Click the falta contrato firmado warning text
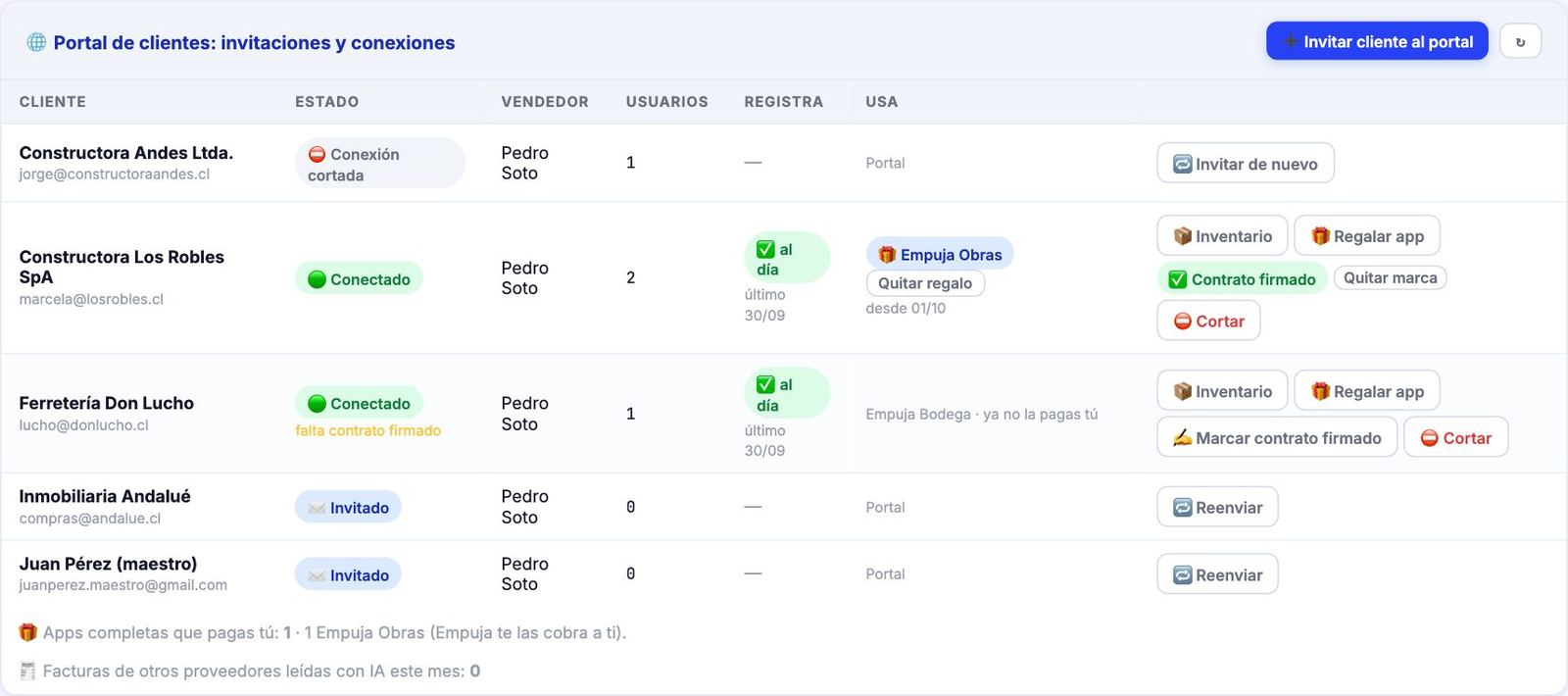Viewport: 1568px width, 696px height. [x=367, y=430]
